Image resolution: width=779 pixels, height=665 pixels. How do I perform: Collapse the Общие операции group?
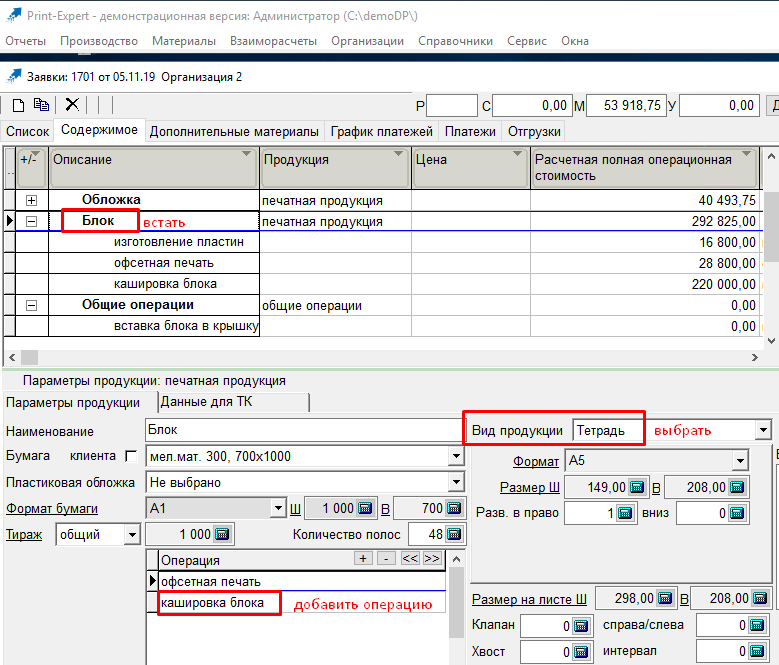click(31, 305)
